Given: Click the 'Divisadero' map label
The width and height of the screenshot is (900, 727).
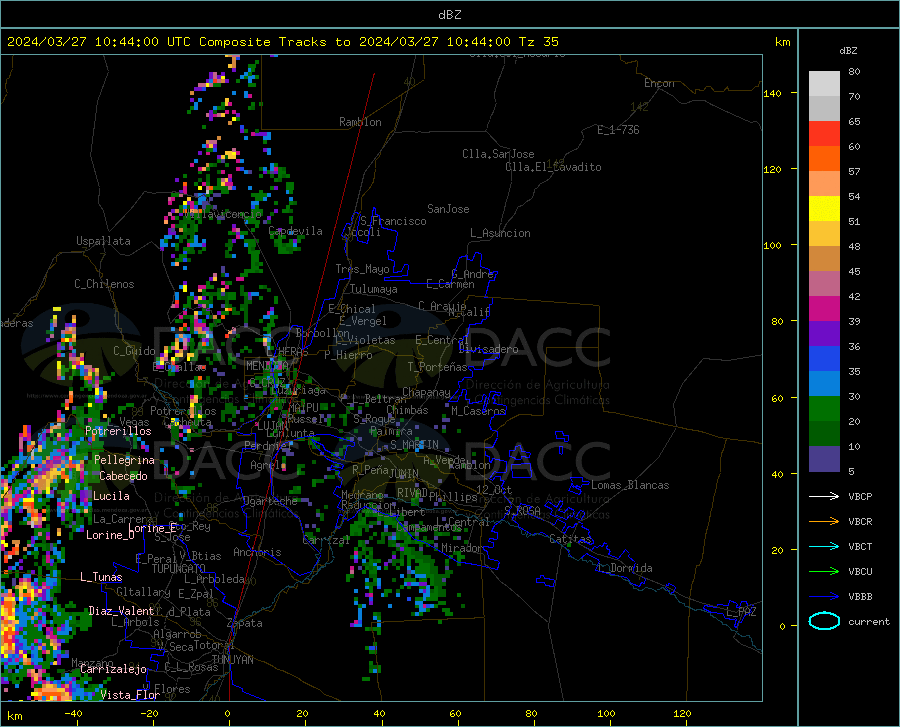Looking at the screenshot, I should point(488,349).
